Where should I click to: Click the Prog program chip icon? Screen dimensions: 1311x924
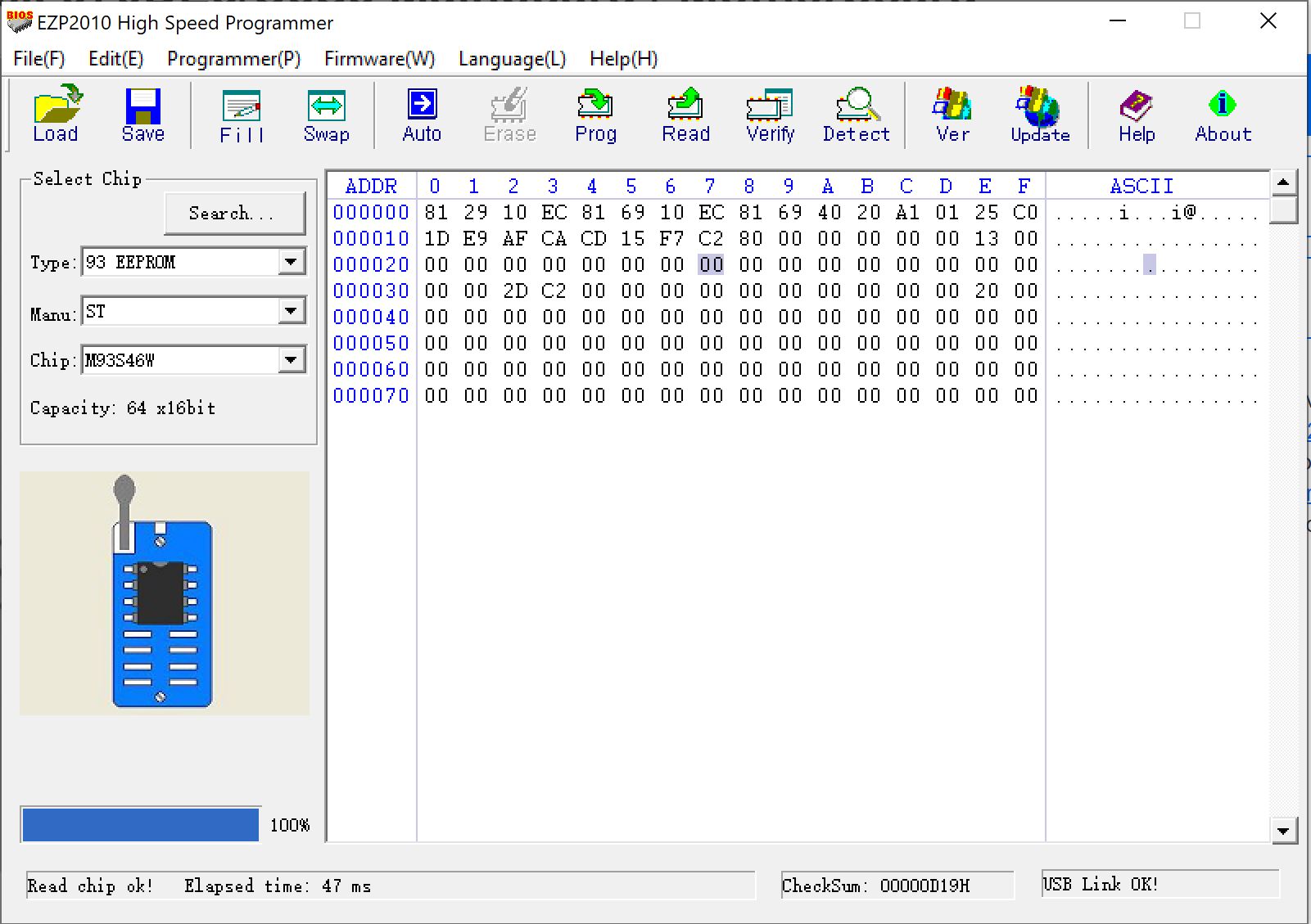click(x=595, y=115)
